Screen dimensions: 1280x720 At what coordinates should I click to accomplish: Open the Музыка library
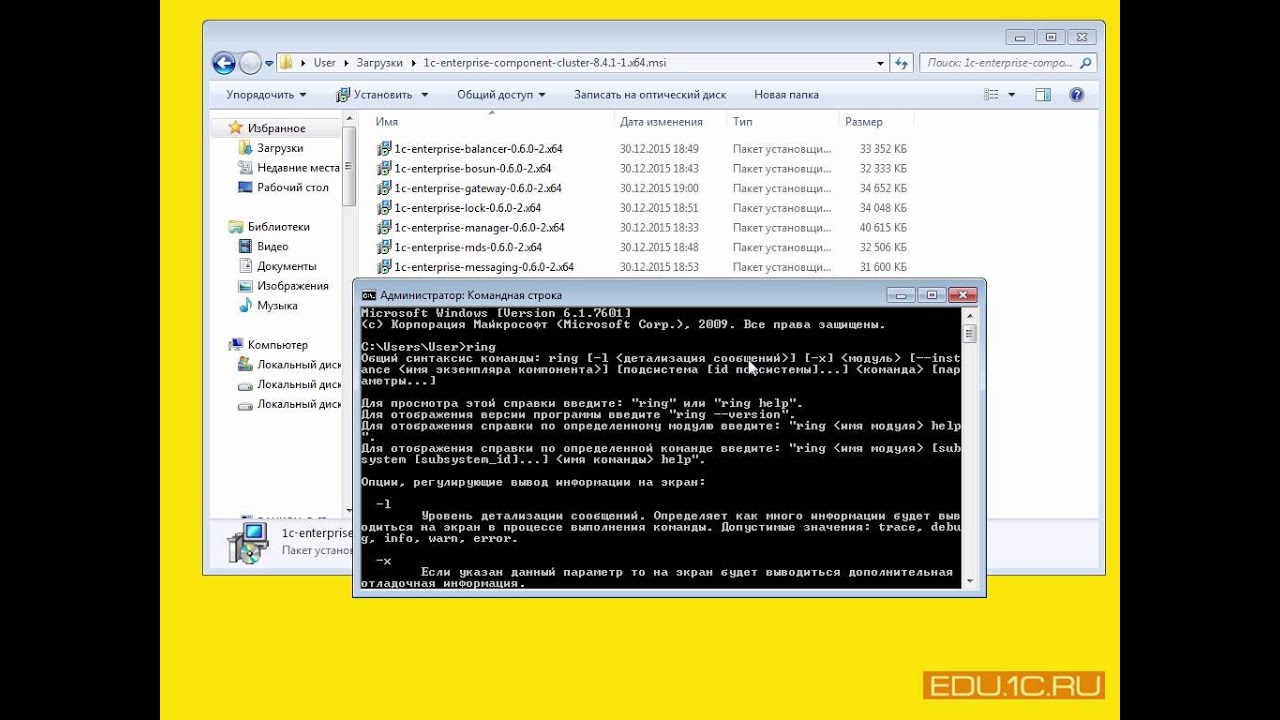click(x=277, y=305)
